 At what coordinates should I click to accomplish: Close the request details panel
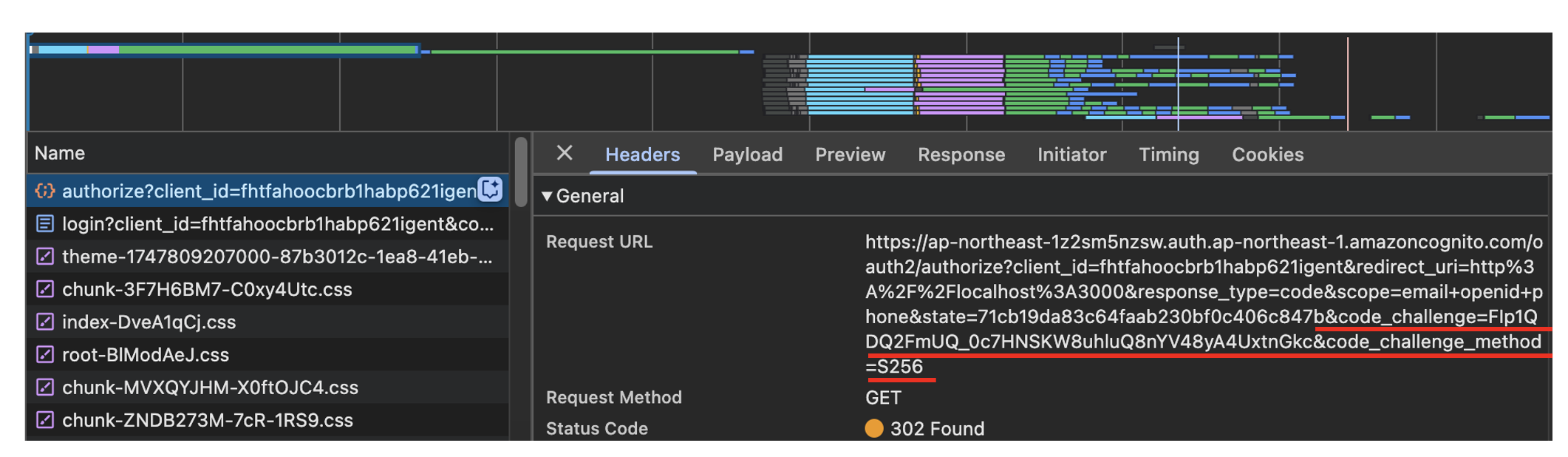pos(565,153)
